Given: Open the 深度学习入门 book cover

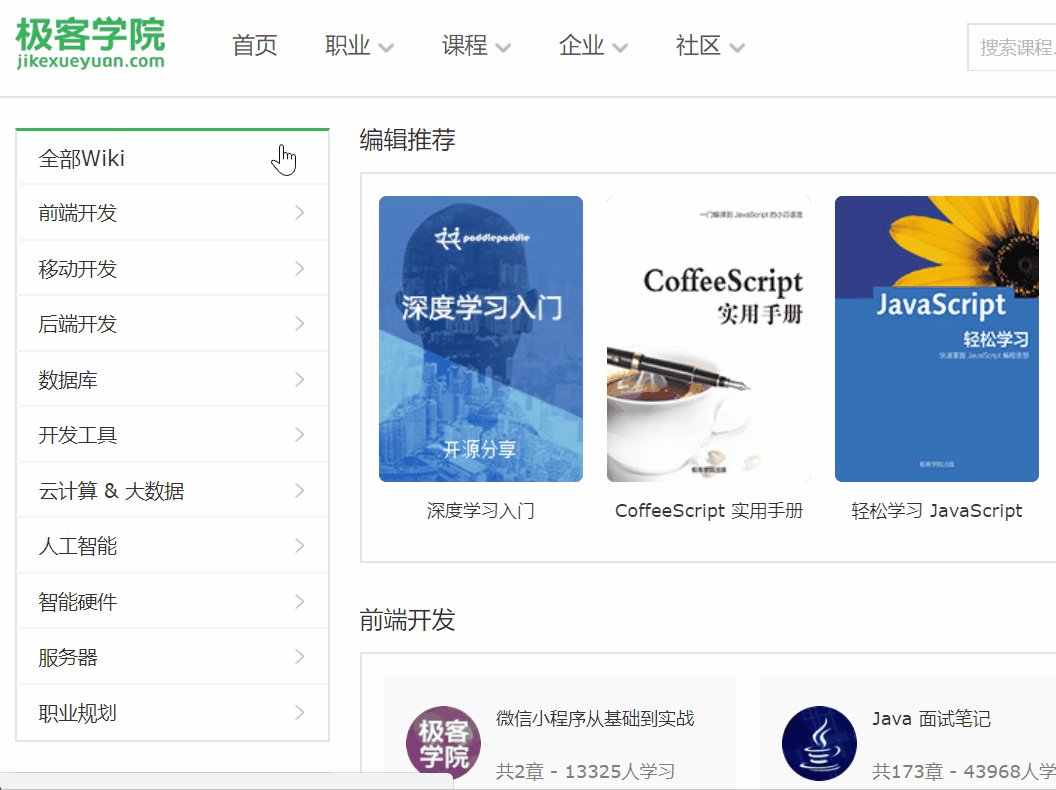Looking at the screenshot, I should [x=481, y=339].
